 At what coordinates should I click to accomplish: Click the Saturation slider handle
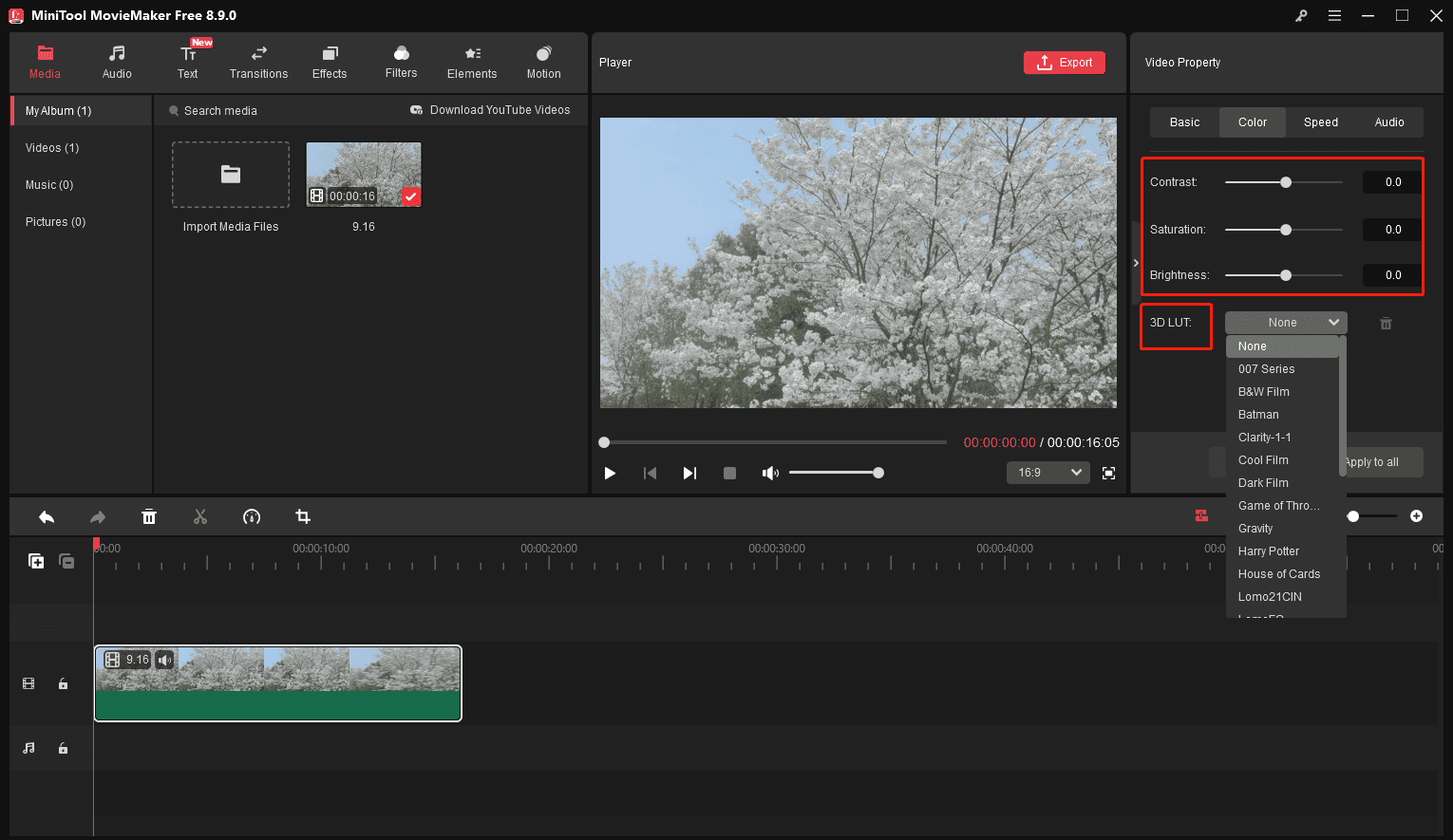[x=1286, y=230]
